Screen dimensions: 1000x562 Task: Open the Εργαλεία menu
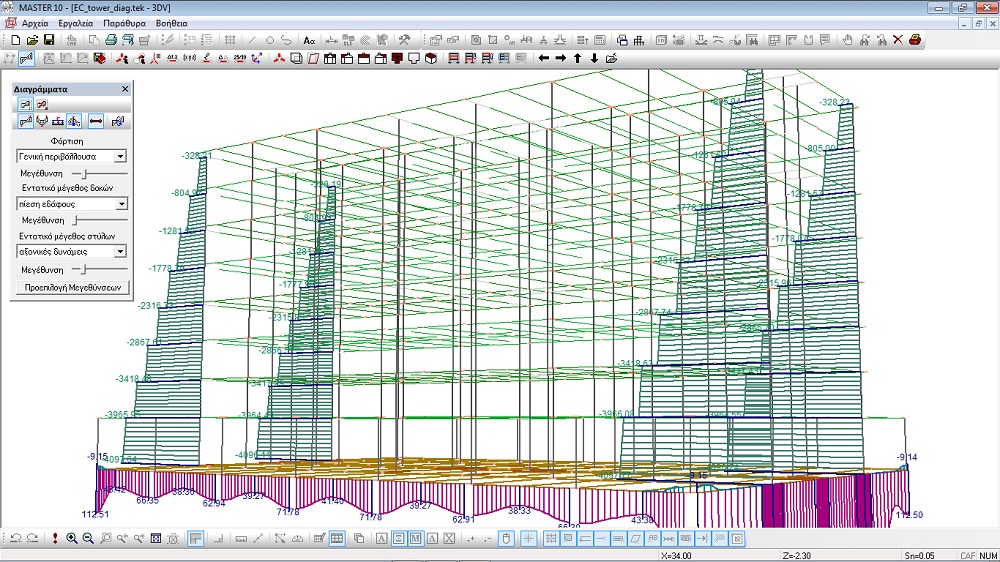tap(76, 22)
